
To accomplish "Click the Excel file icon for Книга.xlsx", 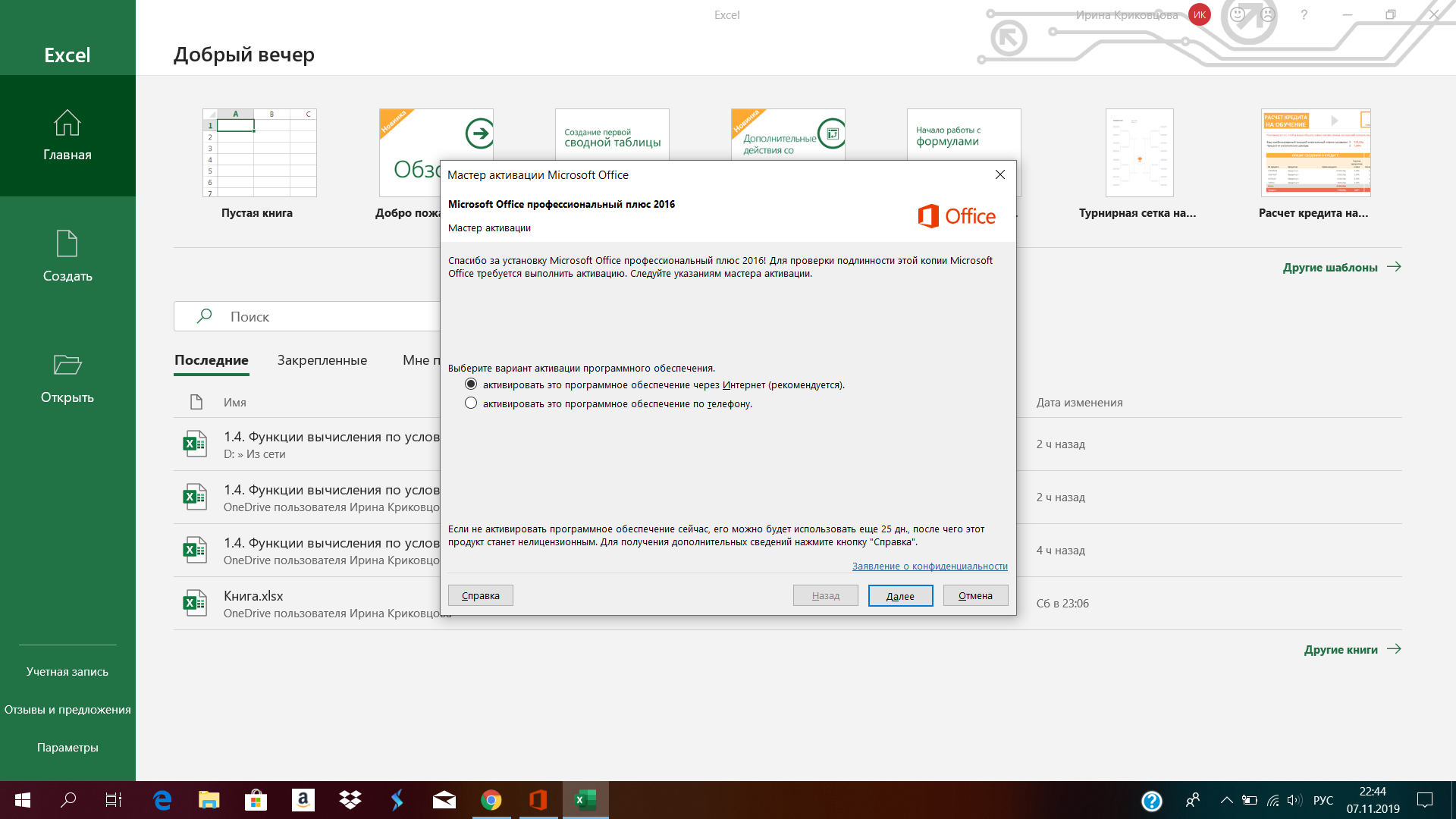I will pos(195,603).
